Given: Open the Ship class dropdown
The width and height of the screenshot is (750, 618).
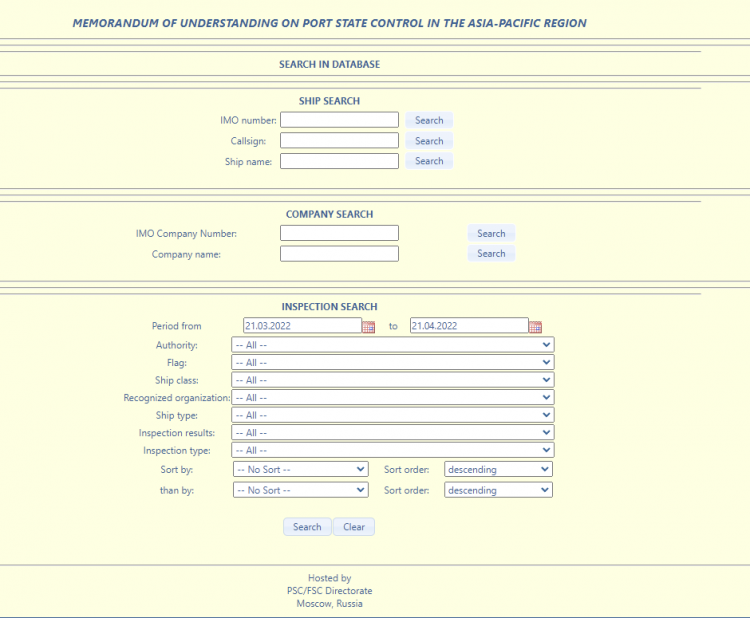Looking at the screenshot, I should pos(393,380).
